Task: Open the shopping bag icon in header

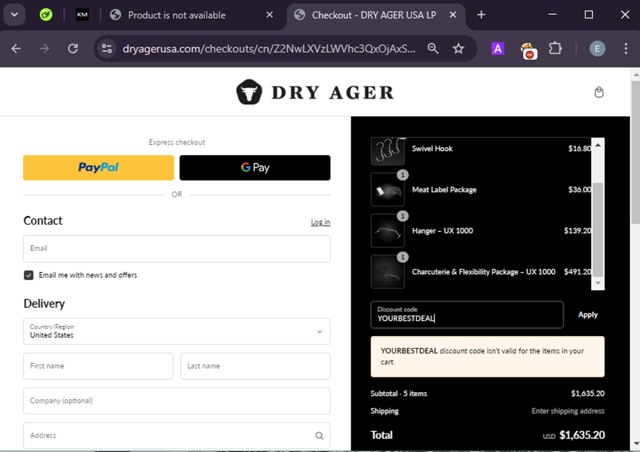Action: click(x=599, y=92)
